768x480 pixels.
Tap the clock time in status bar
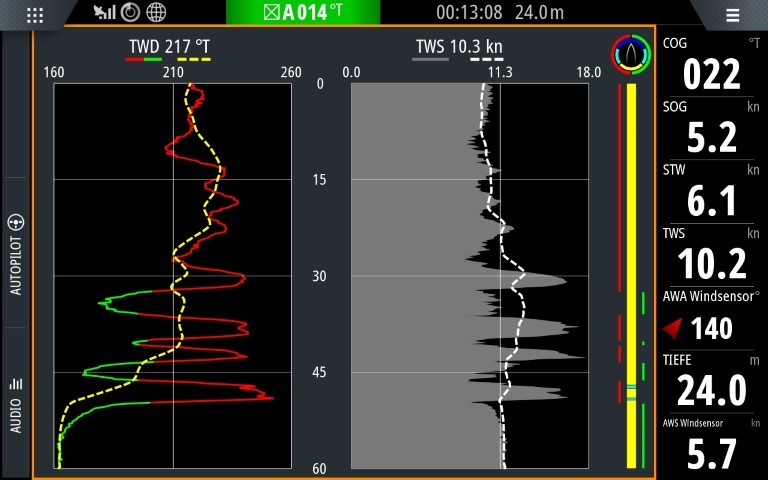(x=469, y=13)
